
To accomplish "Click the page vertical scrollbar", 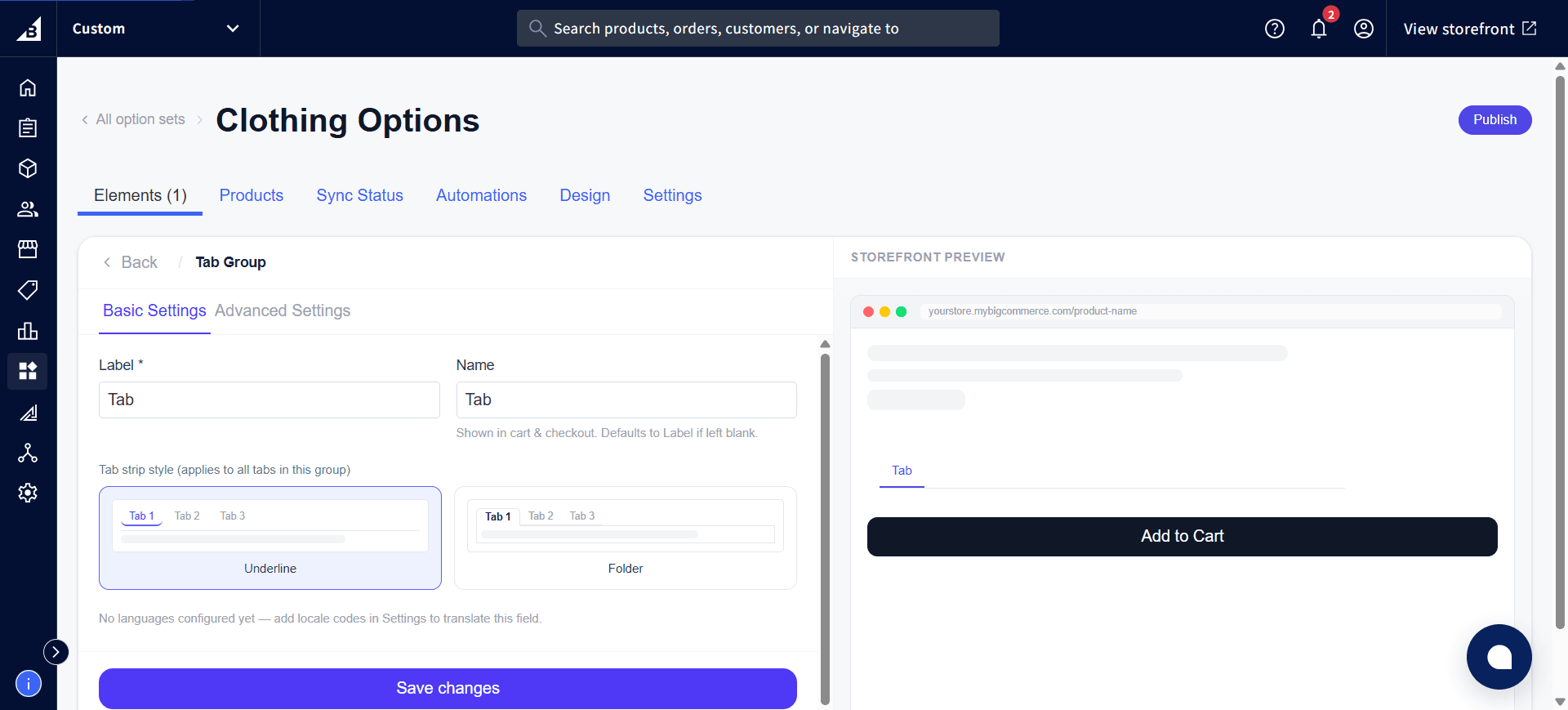I will coord(1560,352).
